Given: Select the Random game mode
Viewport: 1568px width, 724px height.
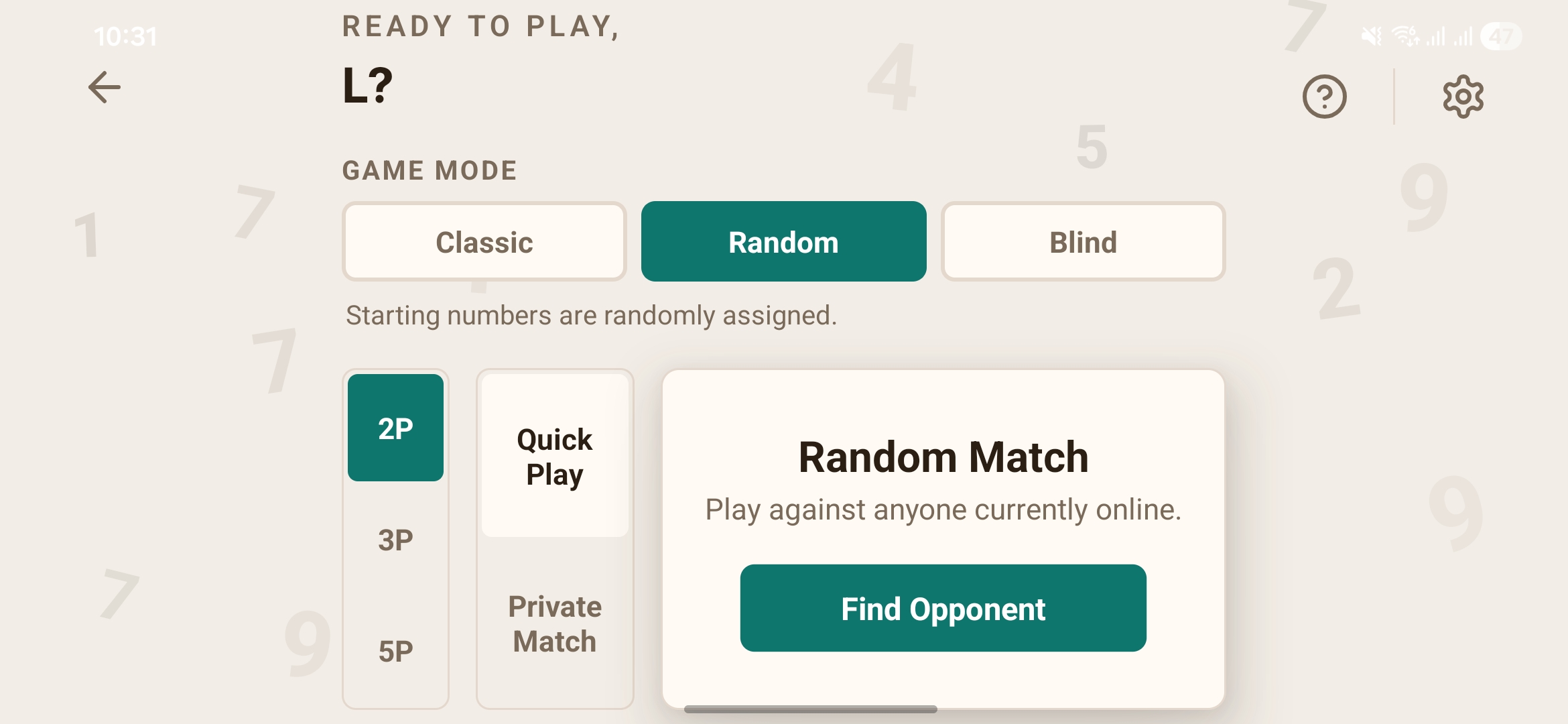Looking at the screenshot, I should pyautogui.click(x=783, y=241).
